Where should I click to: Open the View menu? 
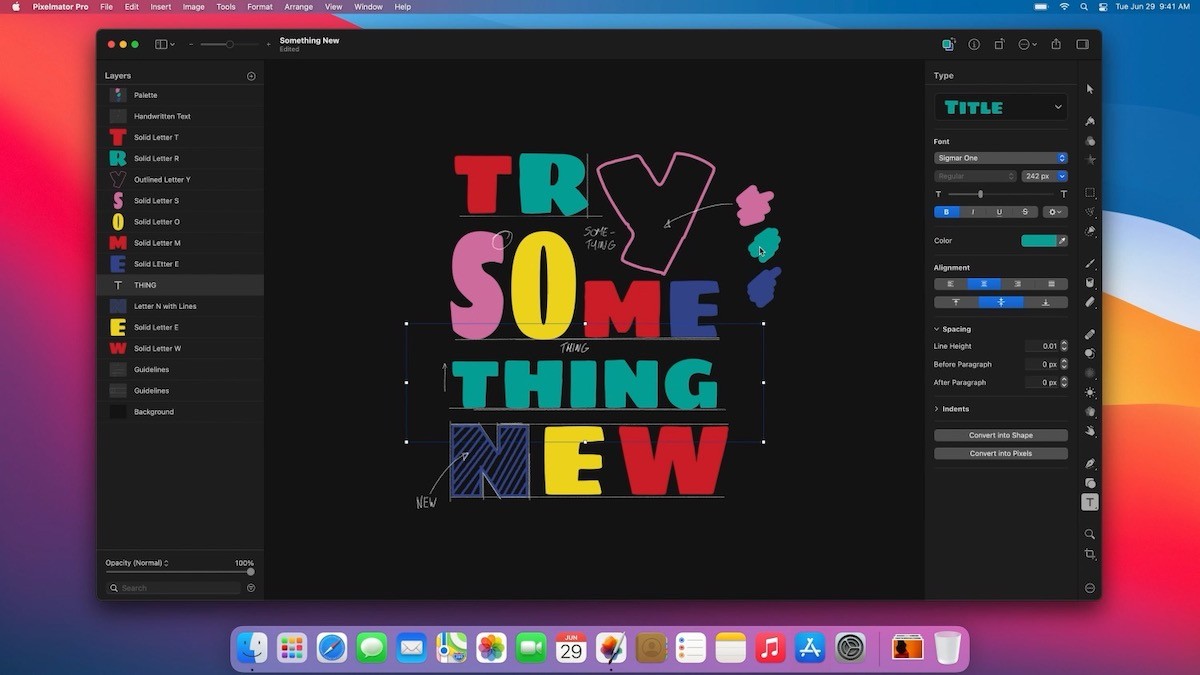[333, 7]
